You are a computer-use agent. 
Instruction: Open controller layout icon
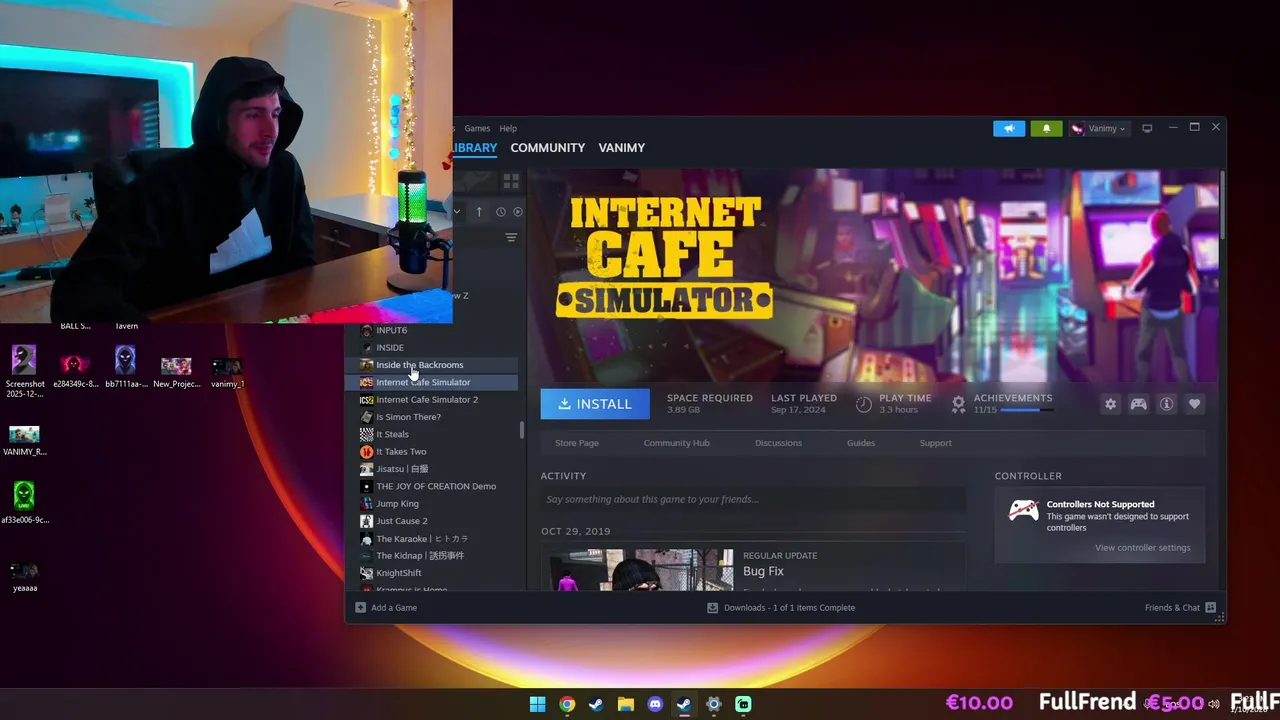[x=1138, y=404]
